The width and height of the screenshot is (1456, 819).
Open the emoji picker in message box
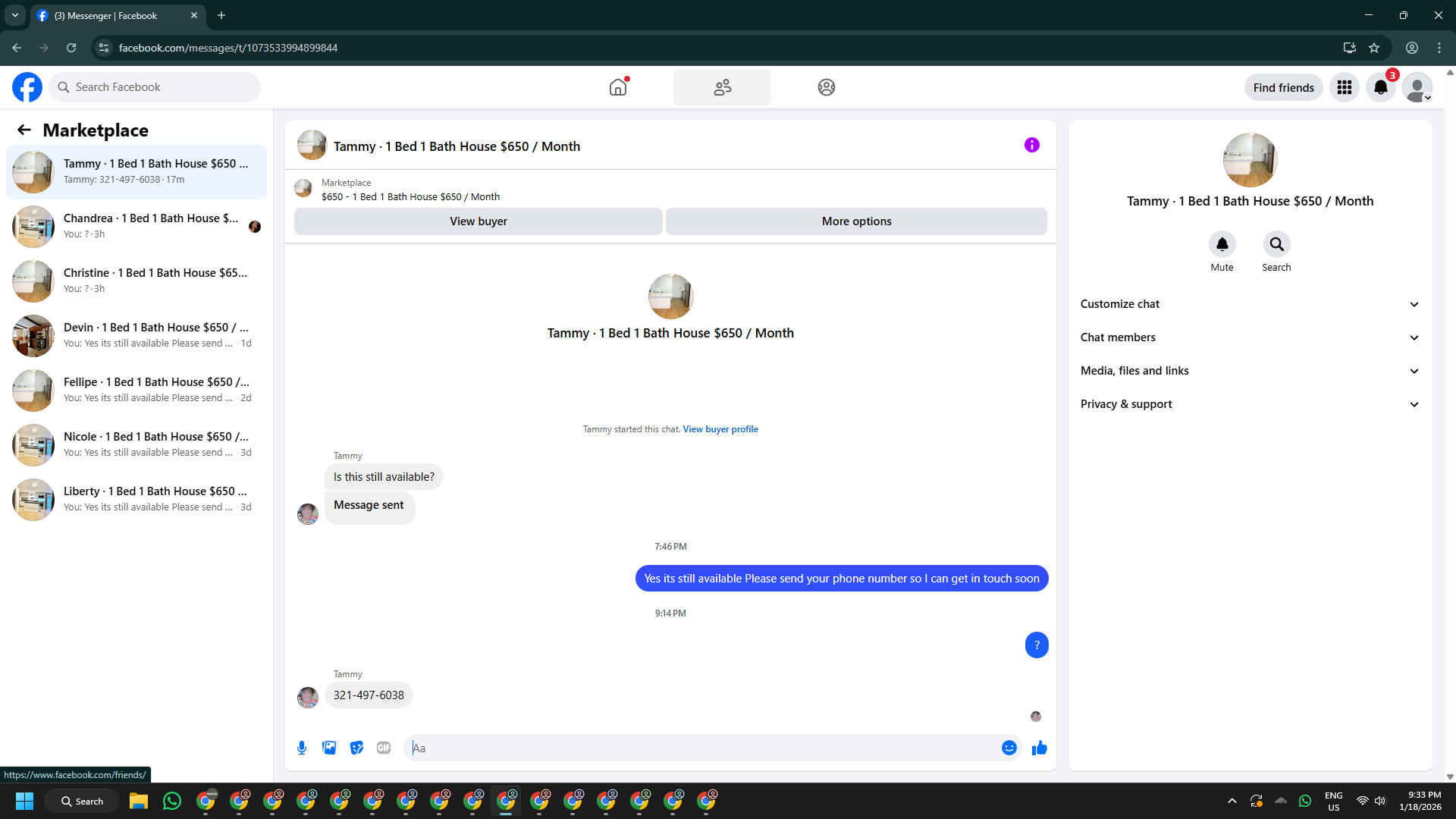pos(1009,748)
